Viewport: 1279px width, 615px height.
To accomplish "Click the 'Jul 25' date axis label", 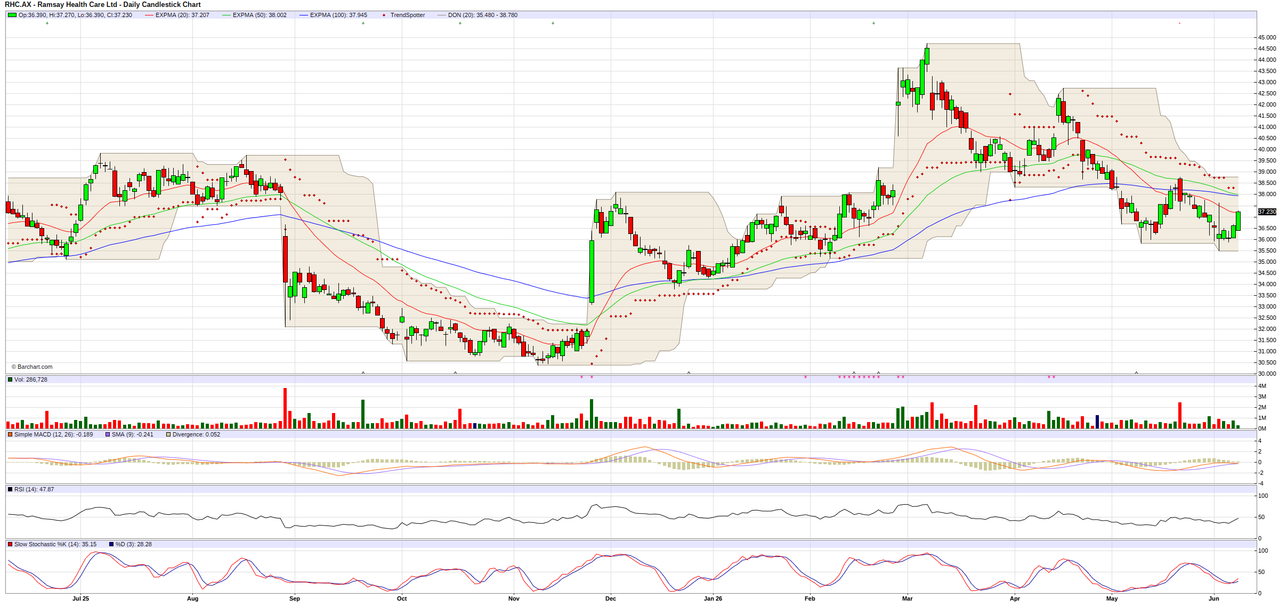I will coord(81,599).
